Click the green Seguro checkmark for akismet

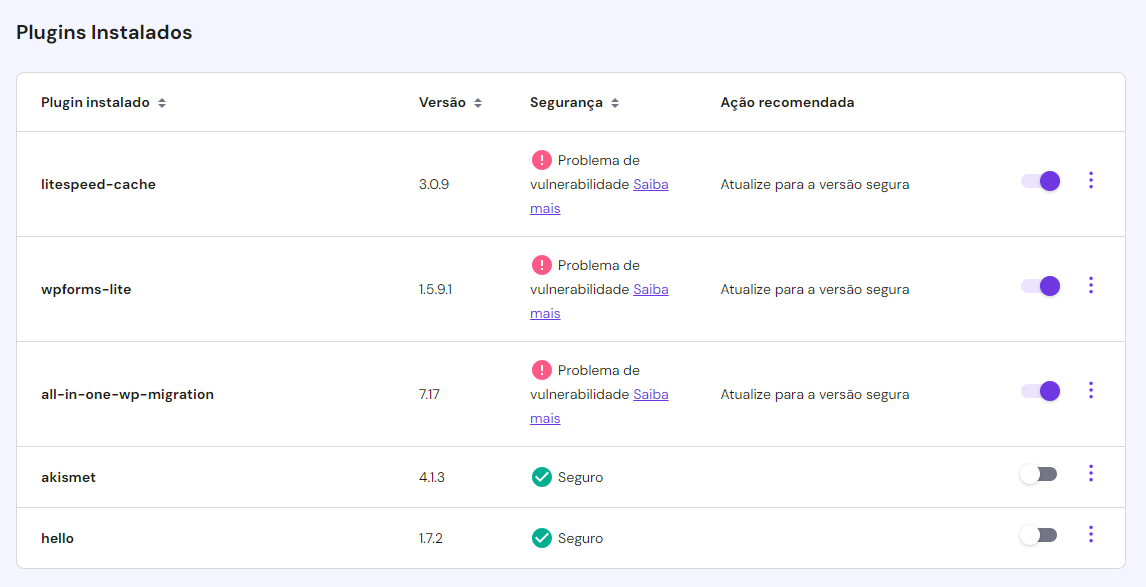(x=541, y=477)
